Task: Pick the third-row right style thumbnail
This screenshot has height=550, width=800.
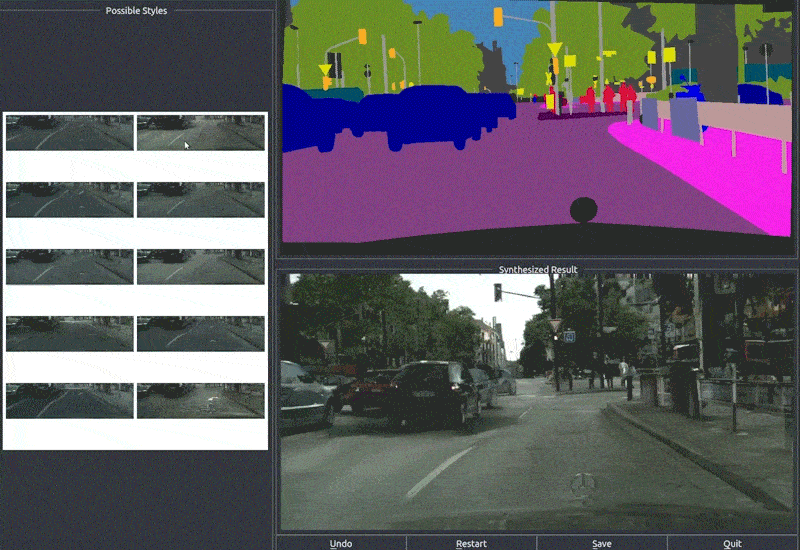Action: click(201, 266)
